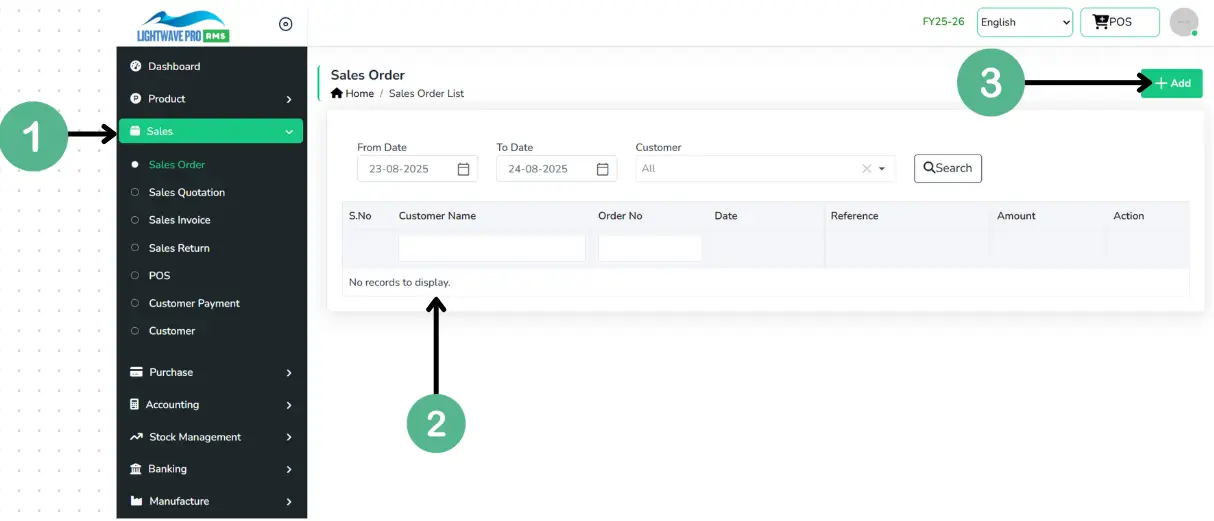The width and height of the screenshot is (1214, 521).
Task: Click the Dashboard gauge icon in sidebar
Action: [x=135, y=67]
